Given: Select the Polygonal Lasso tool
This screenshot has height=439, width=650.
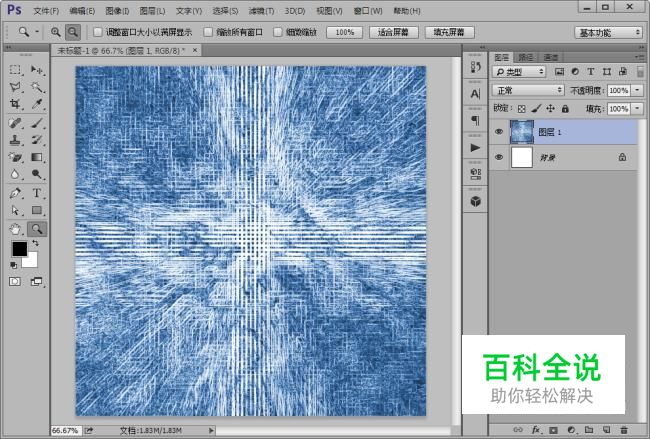Looking at the screenshot, I should pos(15,87).
